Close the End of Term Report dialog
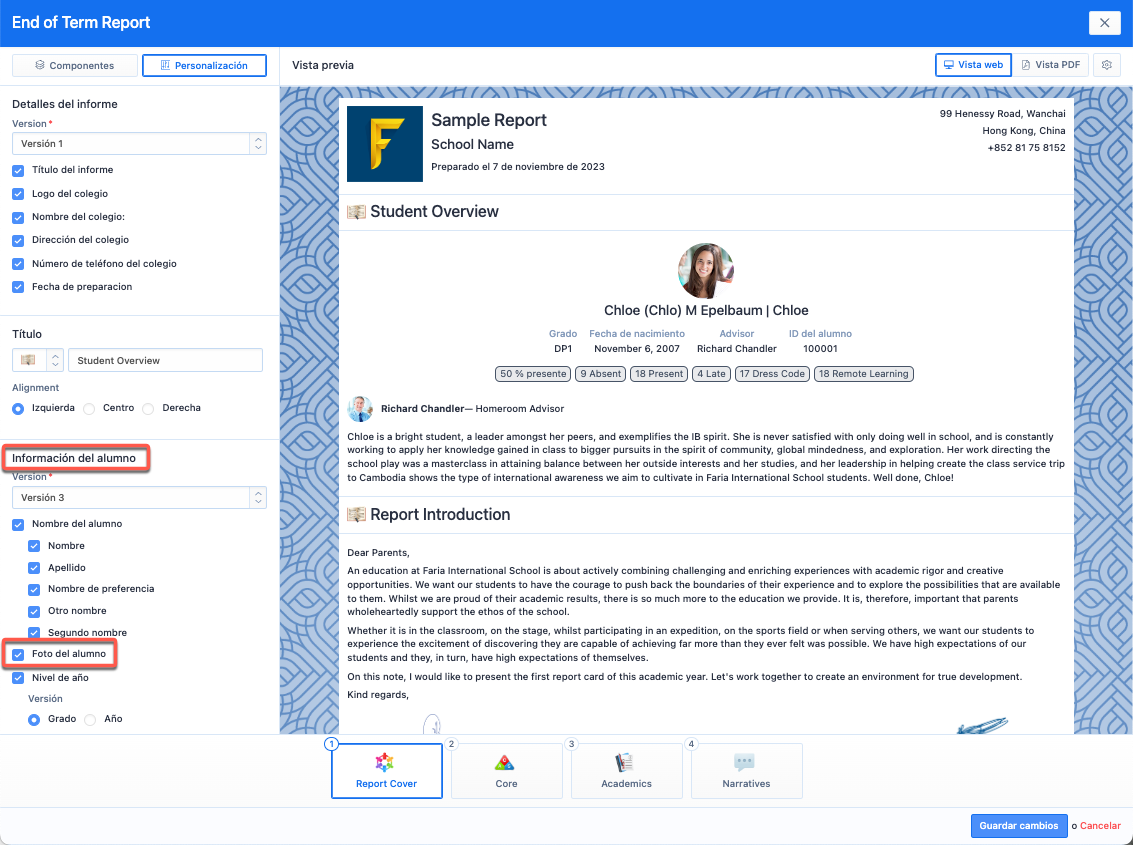The image size is (1133, 845). click(1104, 23)
